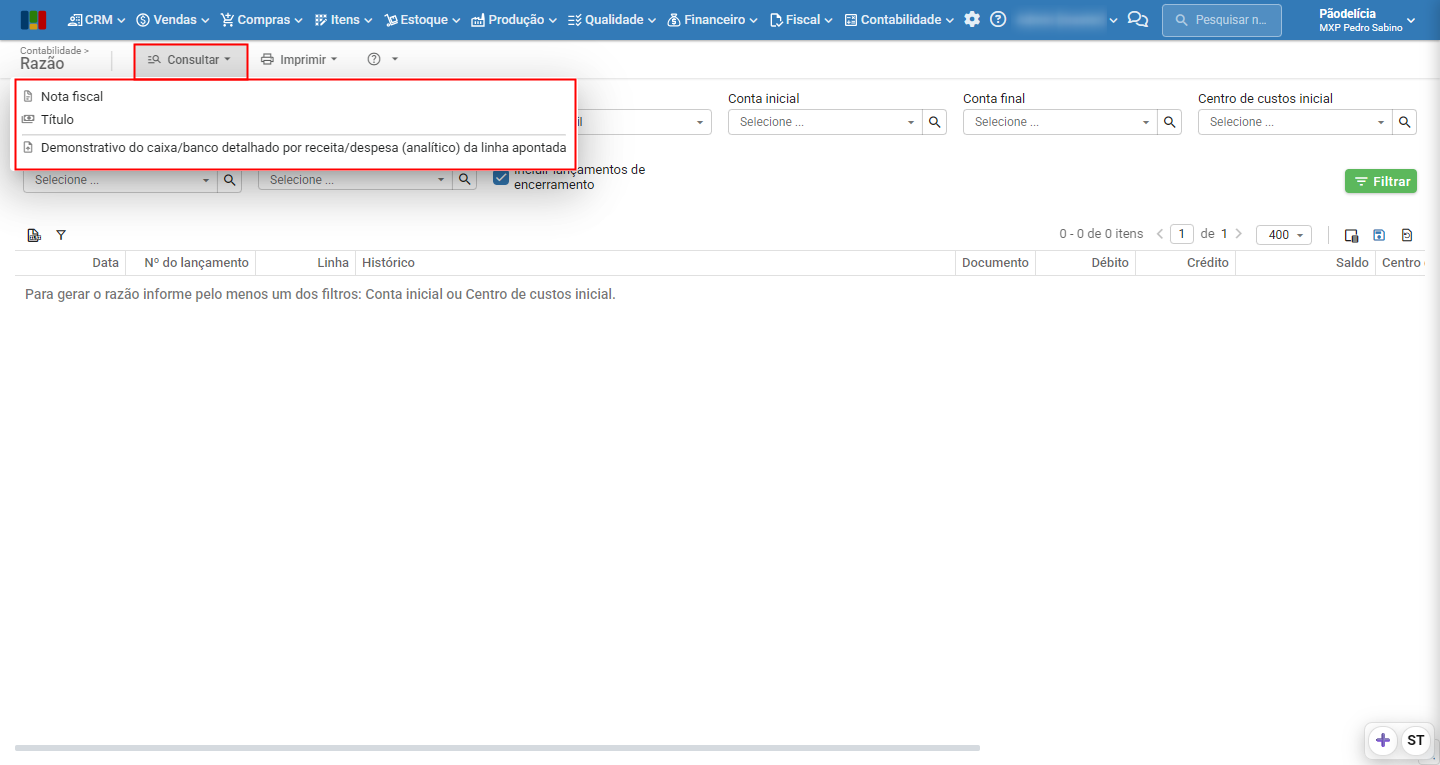
Task: Click the '0 - 0 de 0 itens' counter
Action: click(x=1101, y=234)
